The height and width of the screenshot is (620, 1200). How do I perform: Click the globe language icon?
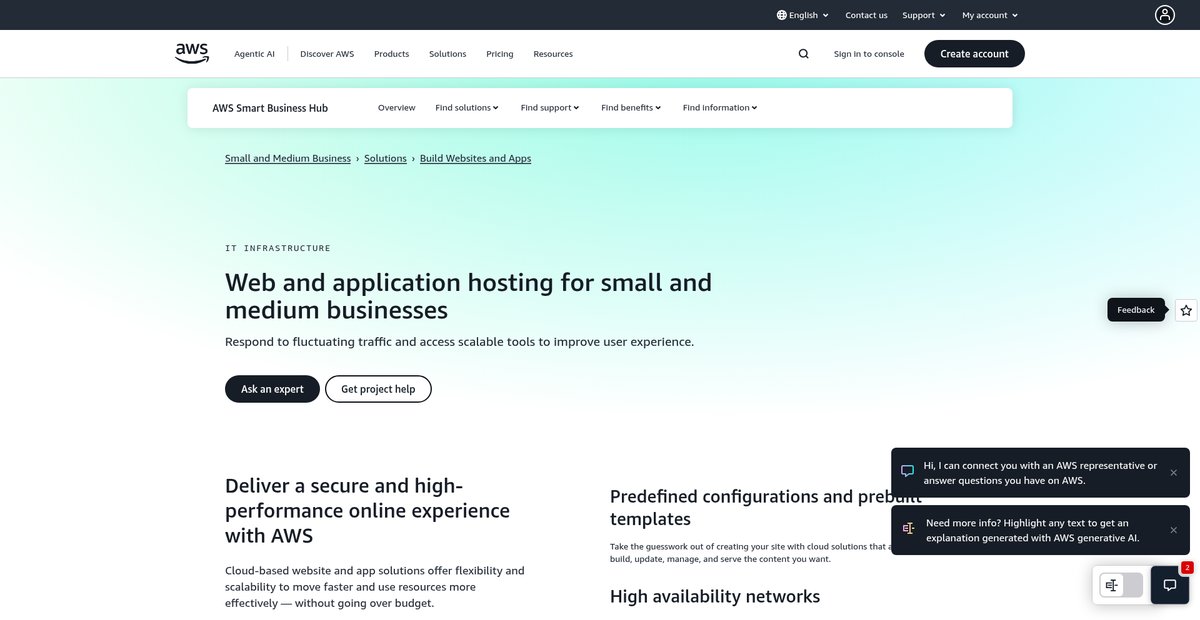pos(782,15)
